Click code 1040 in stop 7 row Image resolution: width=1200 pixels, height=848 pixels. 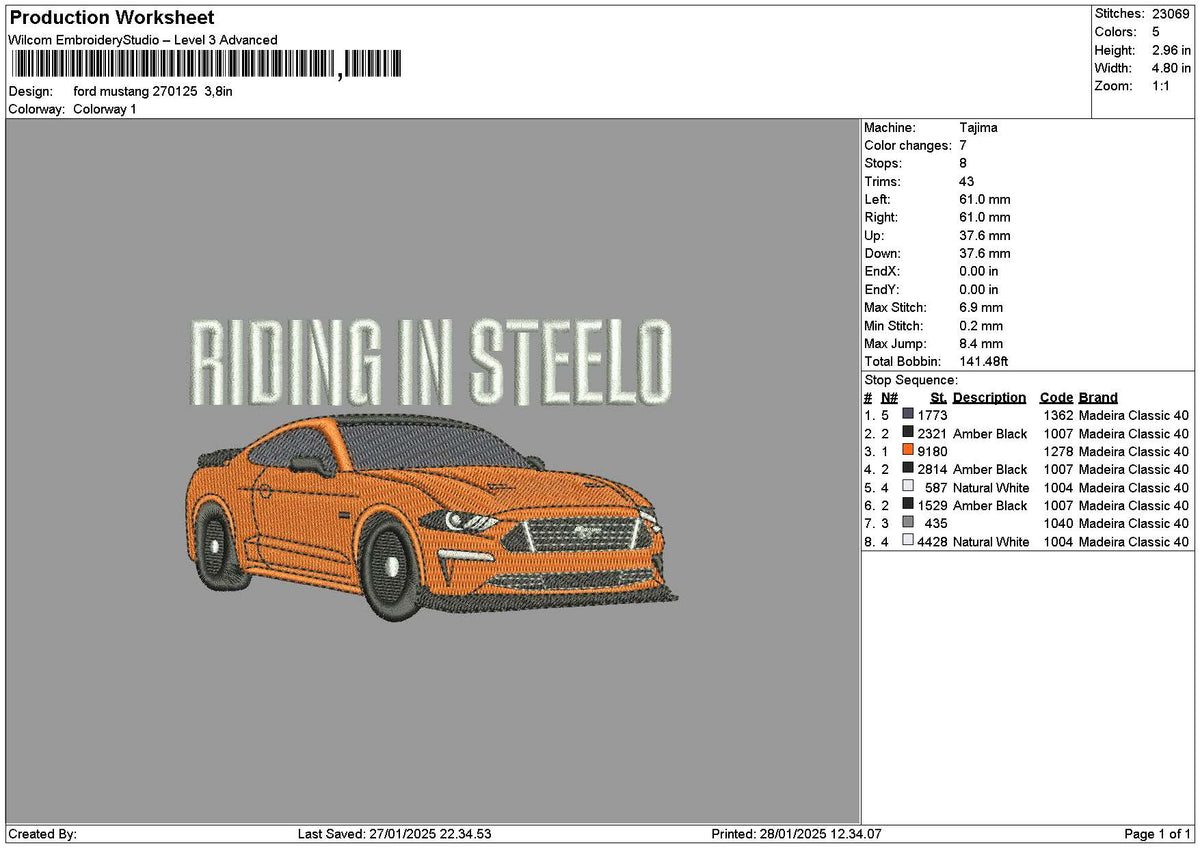pos(1058,523)
